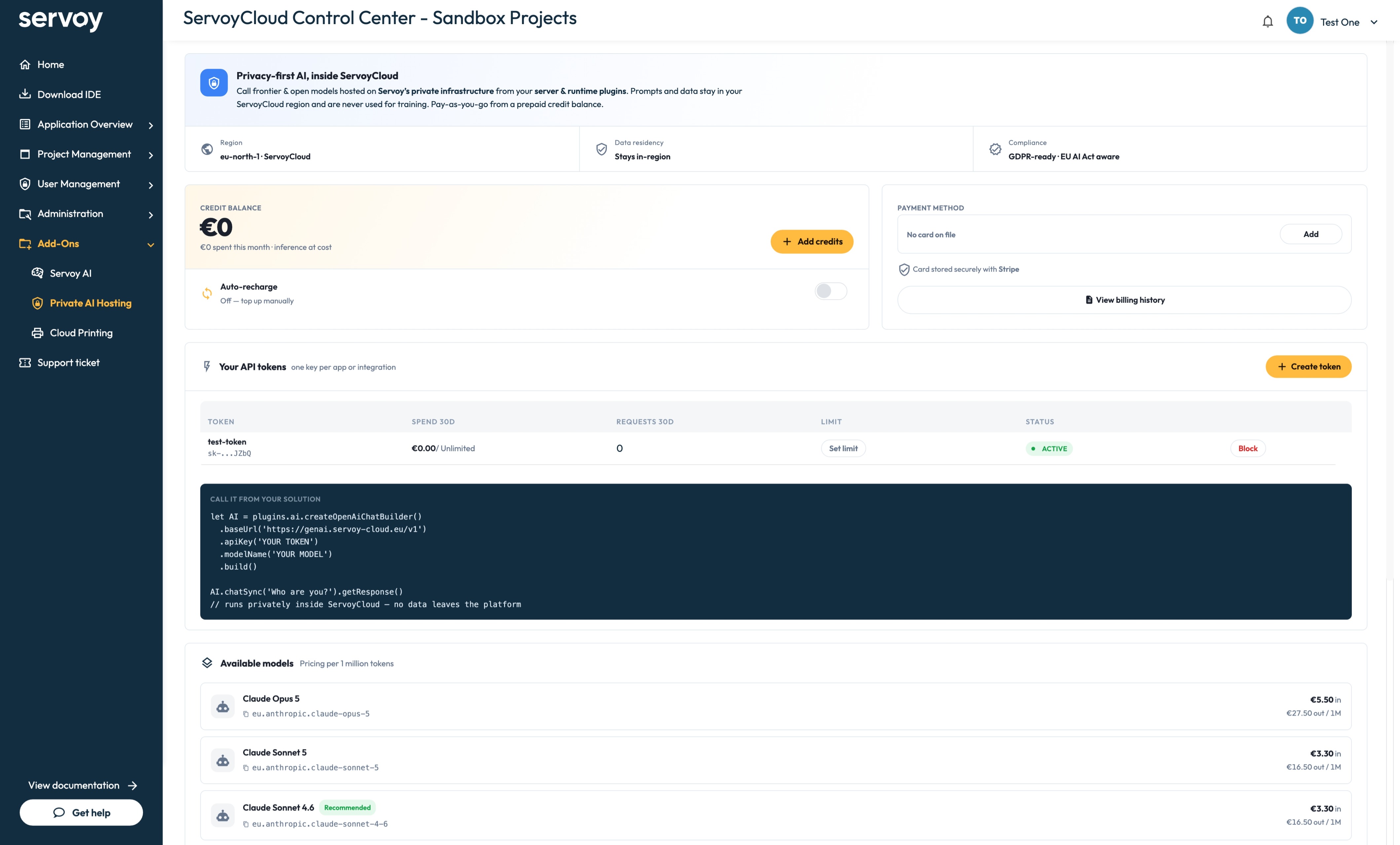Click the Claude Sonnet 4.6 robot icon
The width and height of the screenshot is (1400, 845).
tap(223, 816)
